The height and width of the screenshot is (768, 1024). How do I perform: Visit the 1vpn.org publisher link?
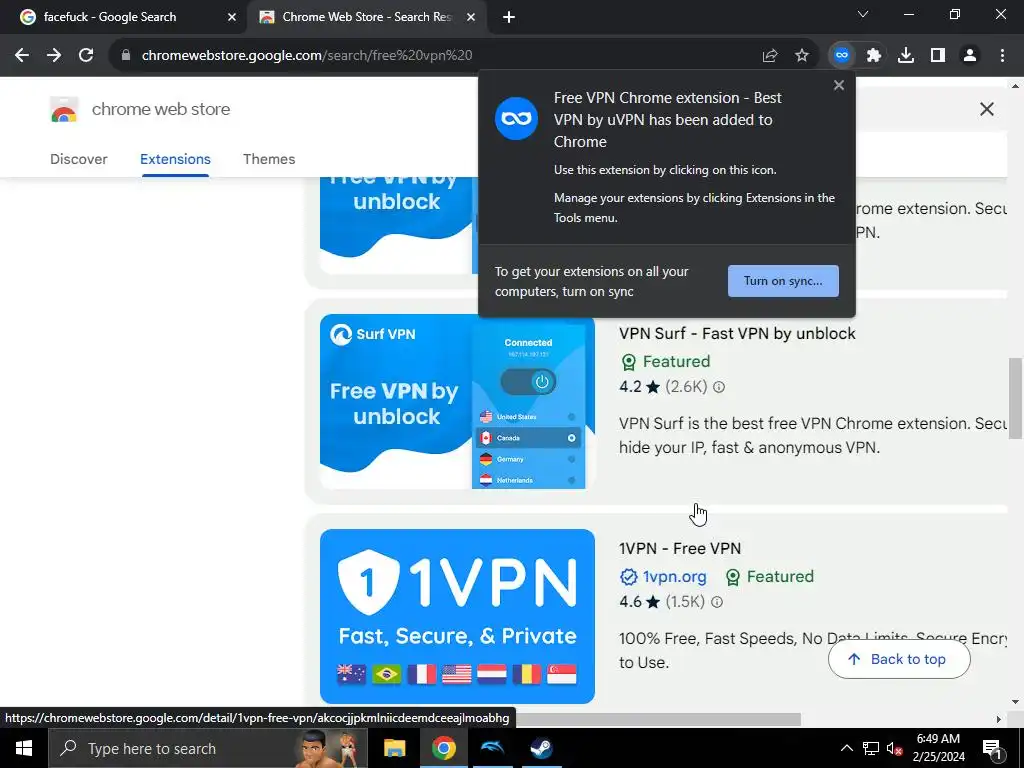click(674, 577)
